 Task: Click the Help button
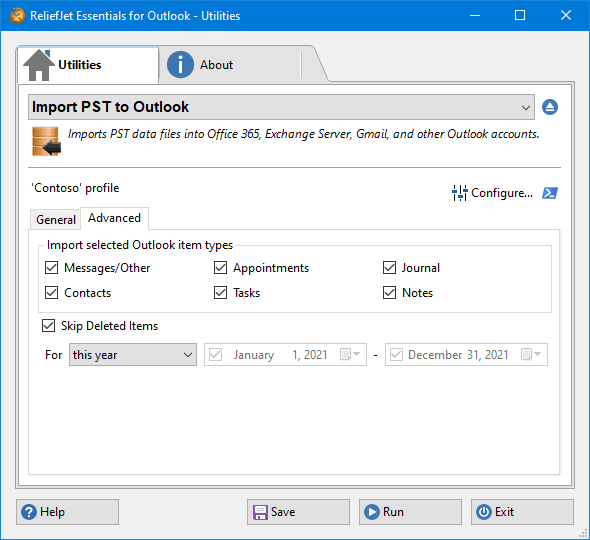(x=67, y=512)
